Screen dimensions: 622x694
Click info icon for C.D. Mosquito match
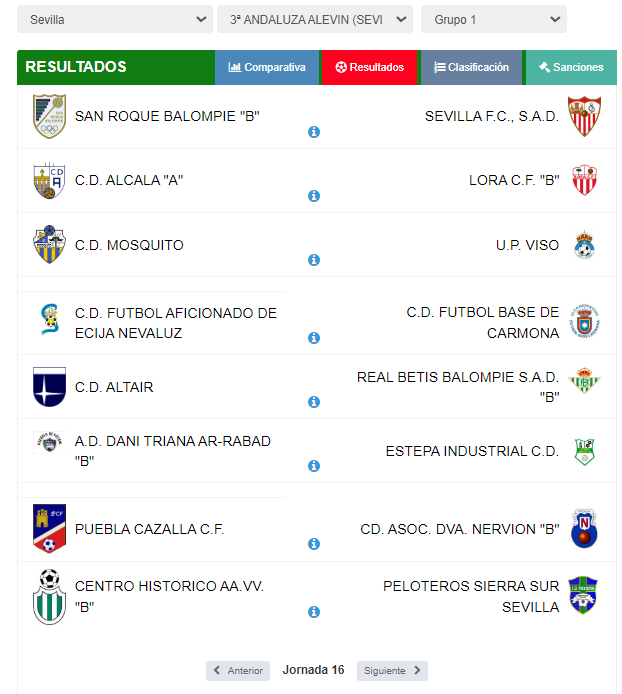click(314, 260)
